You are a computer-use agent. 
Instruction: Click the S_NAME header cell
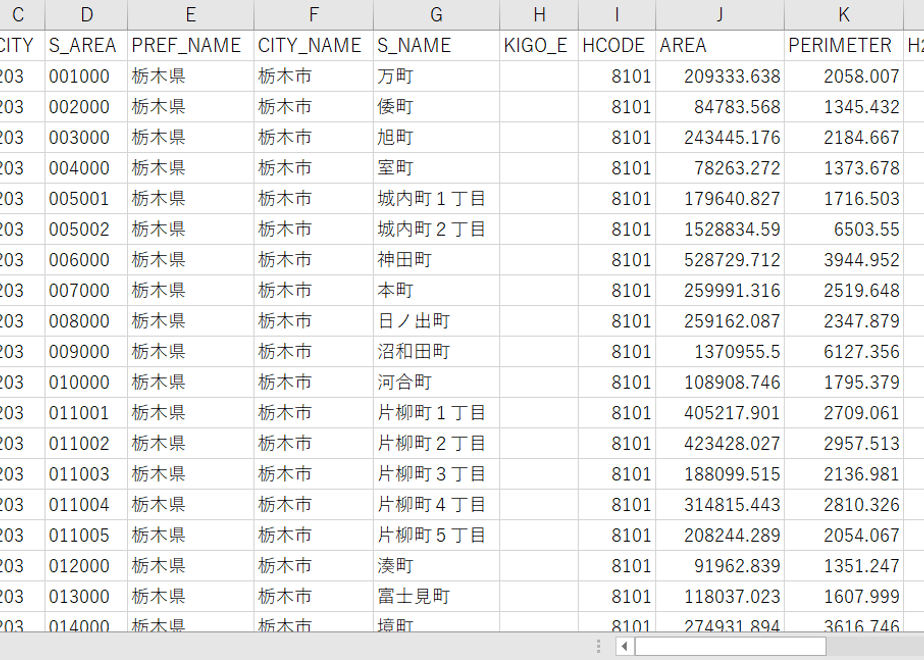436,45
